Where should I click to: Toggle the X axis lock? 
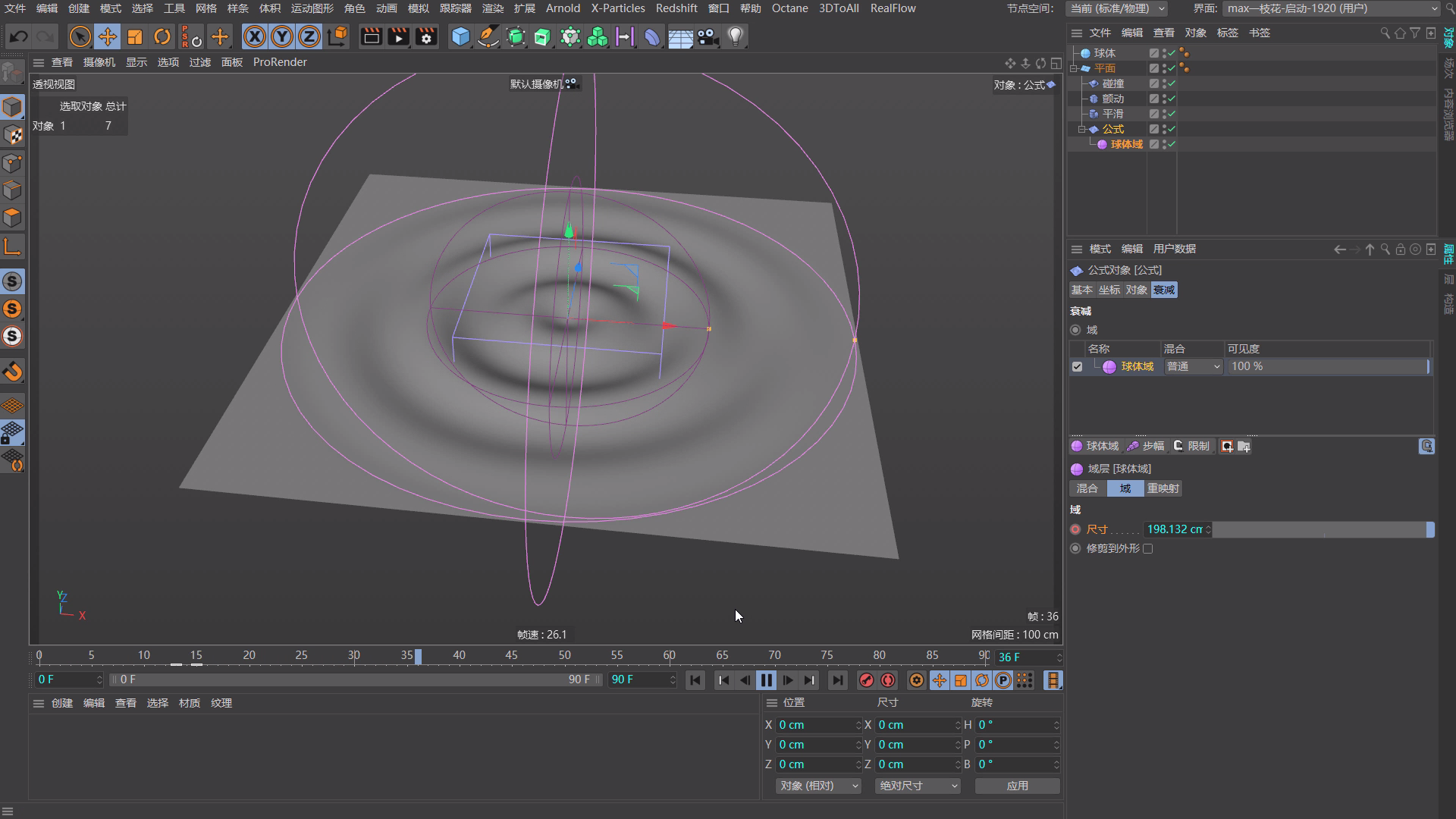coord(255,36)
